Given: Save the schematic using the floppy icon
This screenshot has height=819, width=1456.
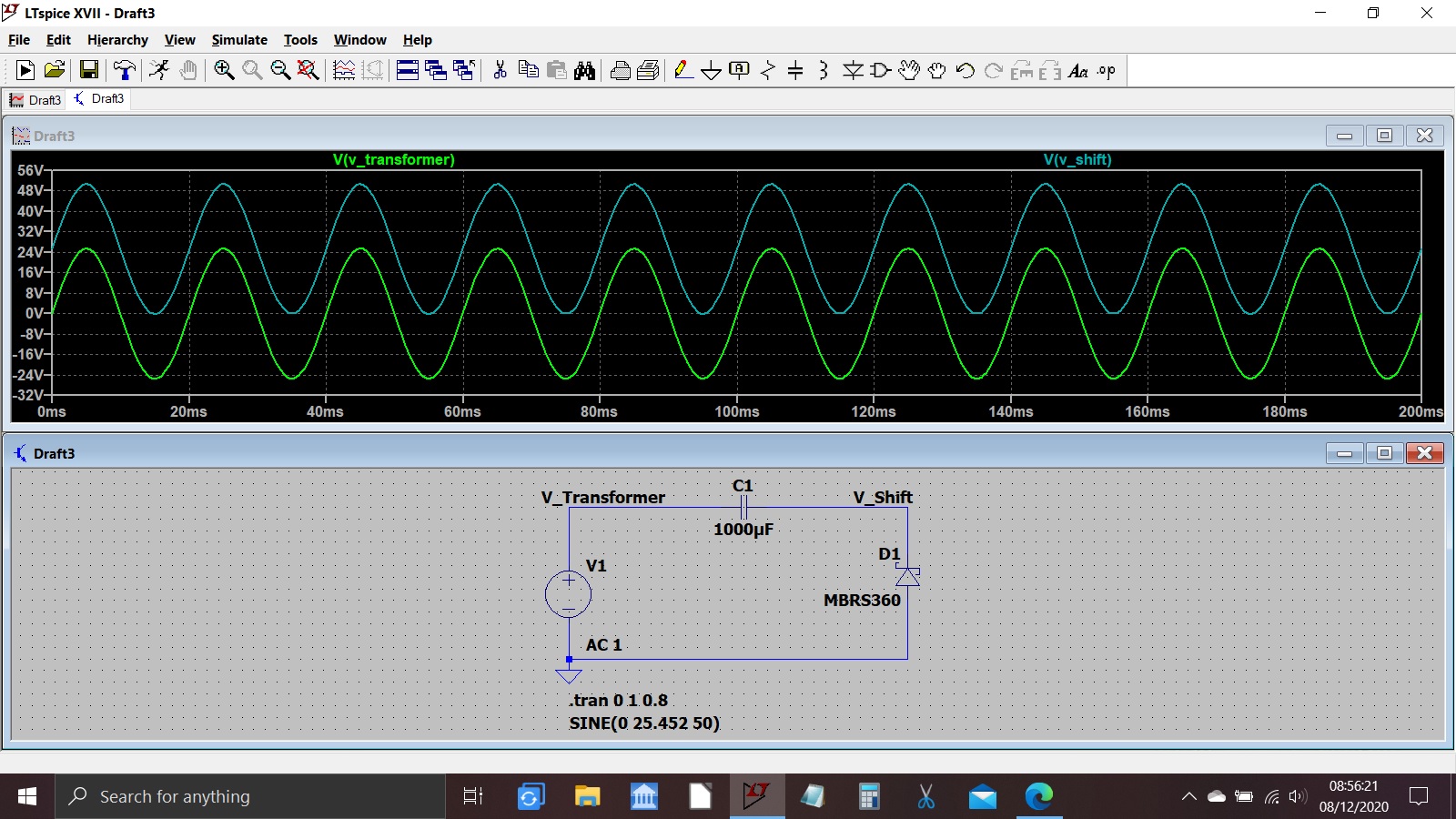Looking at the screenshot, I should point(89,70).
